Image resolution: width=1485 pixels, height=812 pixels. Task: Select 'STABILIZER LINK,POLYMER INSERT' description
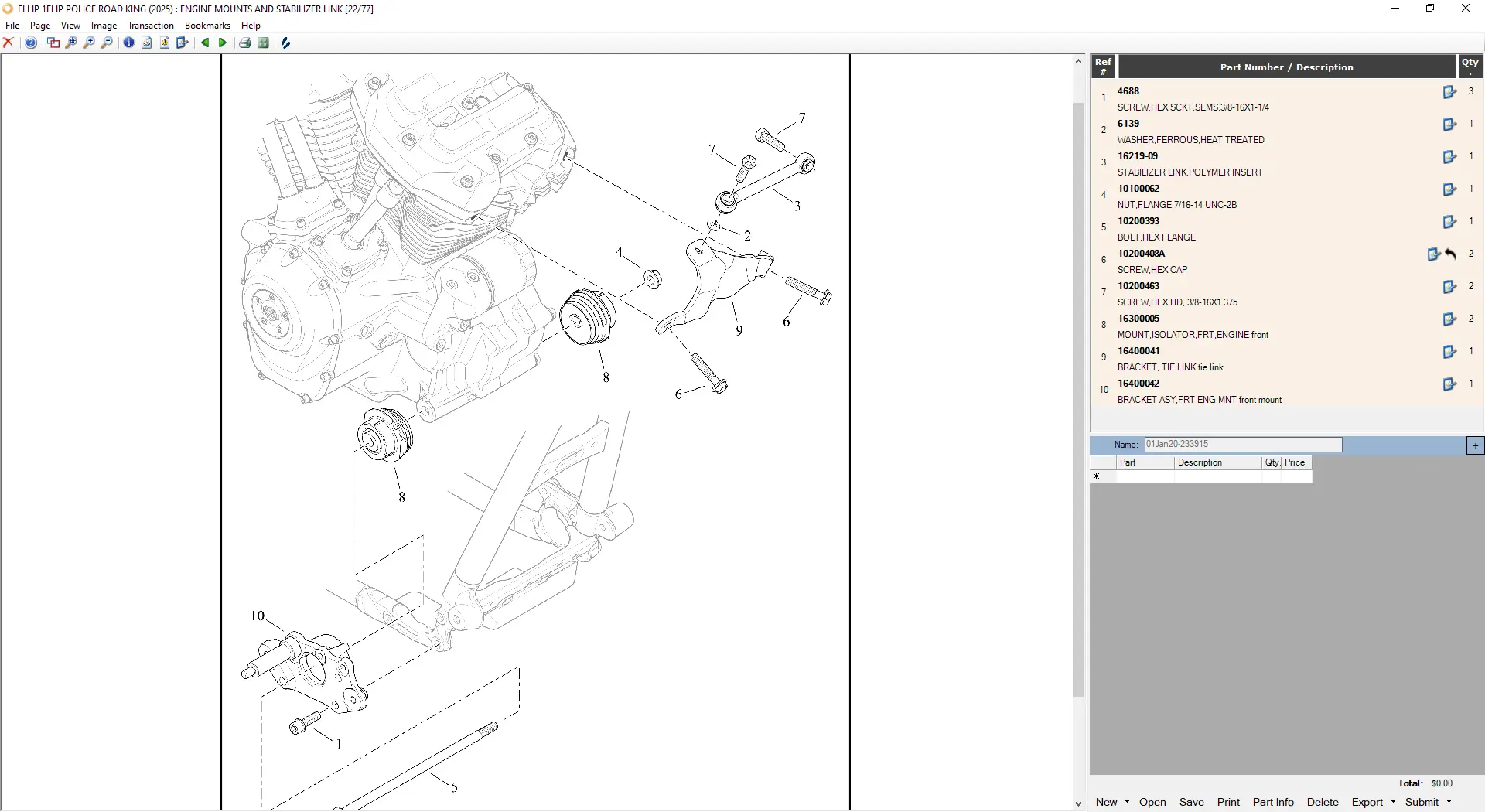tap(1190, 172)
